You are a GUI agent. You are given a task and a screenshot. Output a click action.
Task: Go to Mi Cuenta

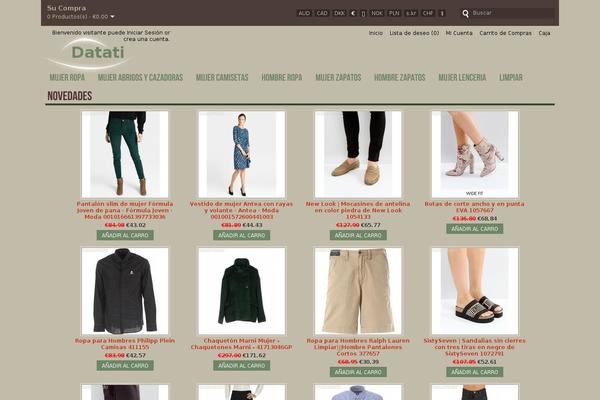[459, 33]
